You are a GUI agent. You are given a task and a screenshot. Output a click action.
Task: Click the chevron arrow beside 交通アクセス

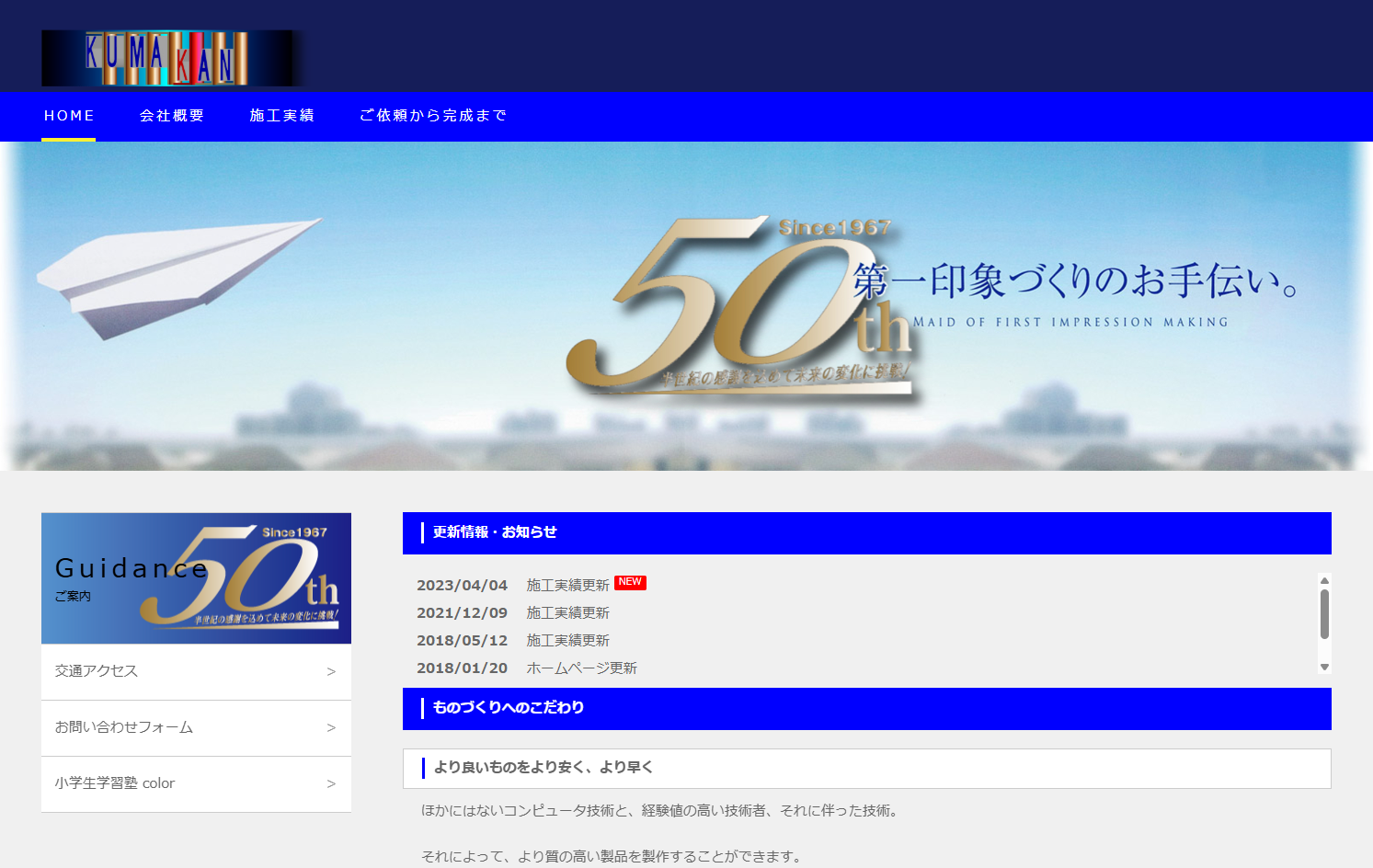pos(331,672)
